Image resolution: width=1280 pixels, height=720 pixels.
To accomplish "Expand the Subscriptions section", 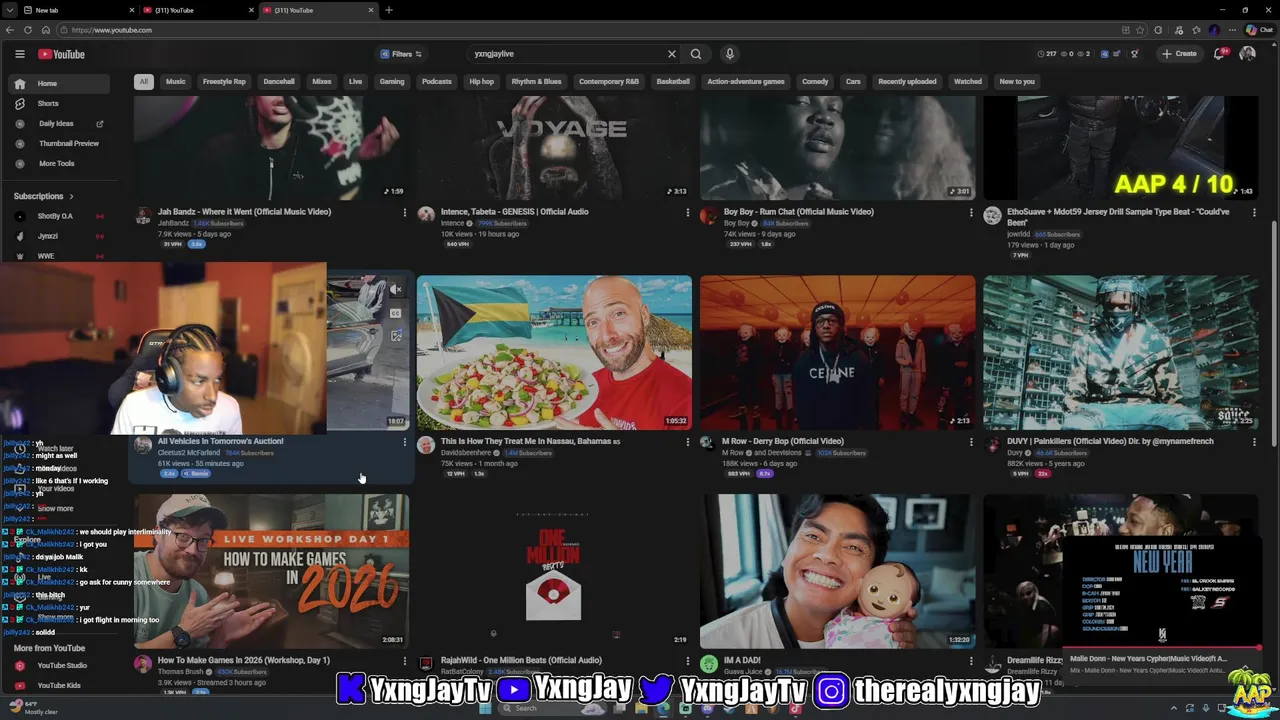I will (x=44, y=196).
